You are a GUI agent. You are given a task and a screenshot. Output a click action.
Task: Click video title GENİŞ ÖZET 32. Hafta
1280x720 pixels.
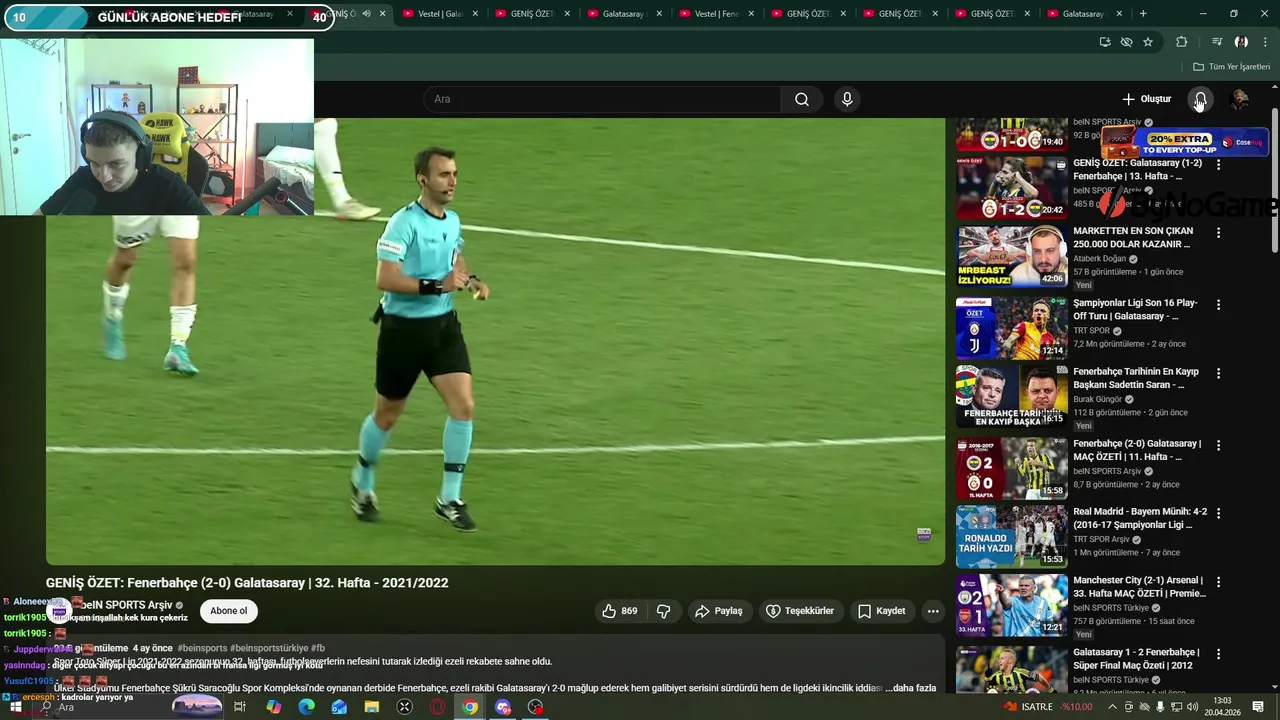tap(247, 583)
